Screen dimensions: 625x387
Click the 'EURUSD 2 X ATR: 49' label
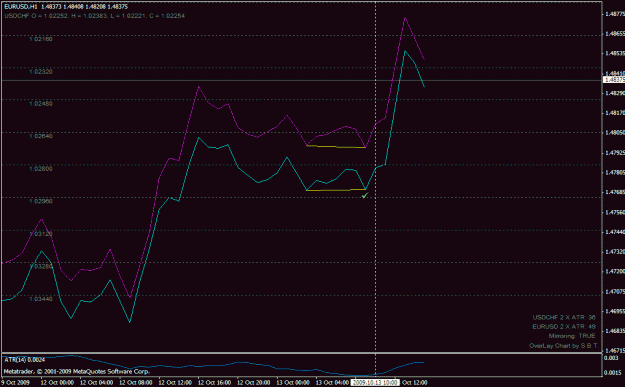(564, 327)
